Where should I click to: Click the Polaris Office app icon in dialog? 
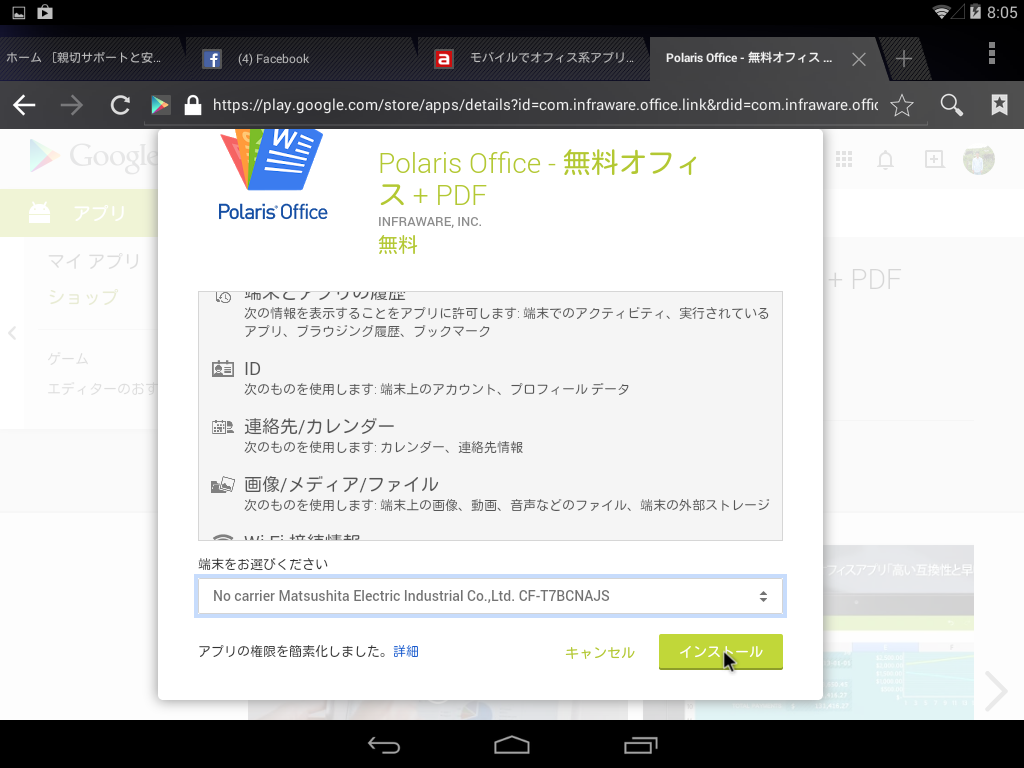pos(273,176)
